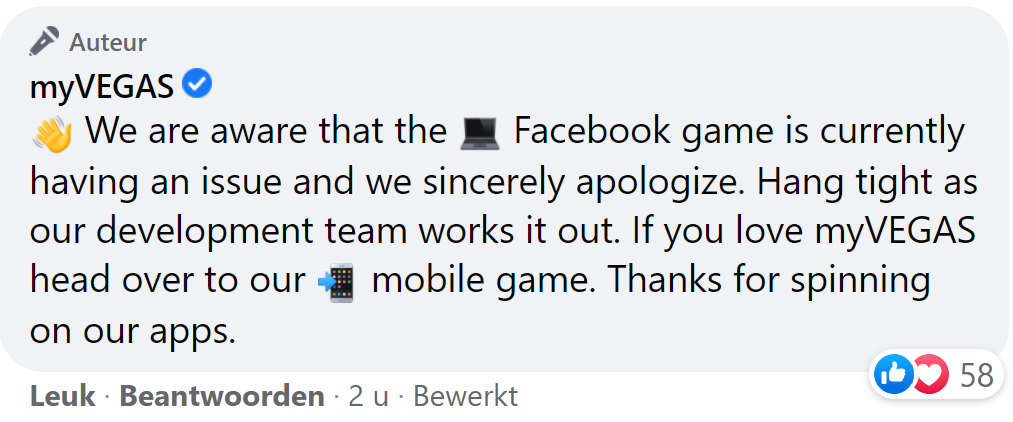The height and width of the screenshot is (422, 1013).
Task: Click the waving hand emoji
Action: (52, 133)
